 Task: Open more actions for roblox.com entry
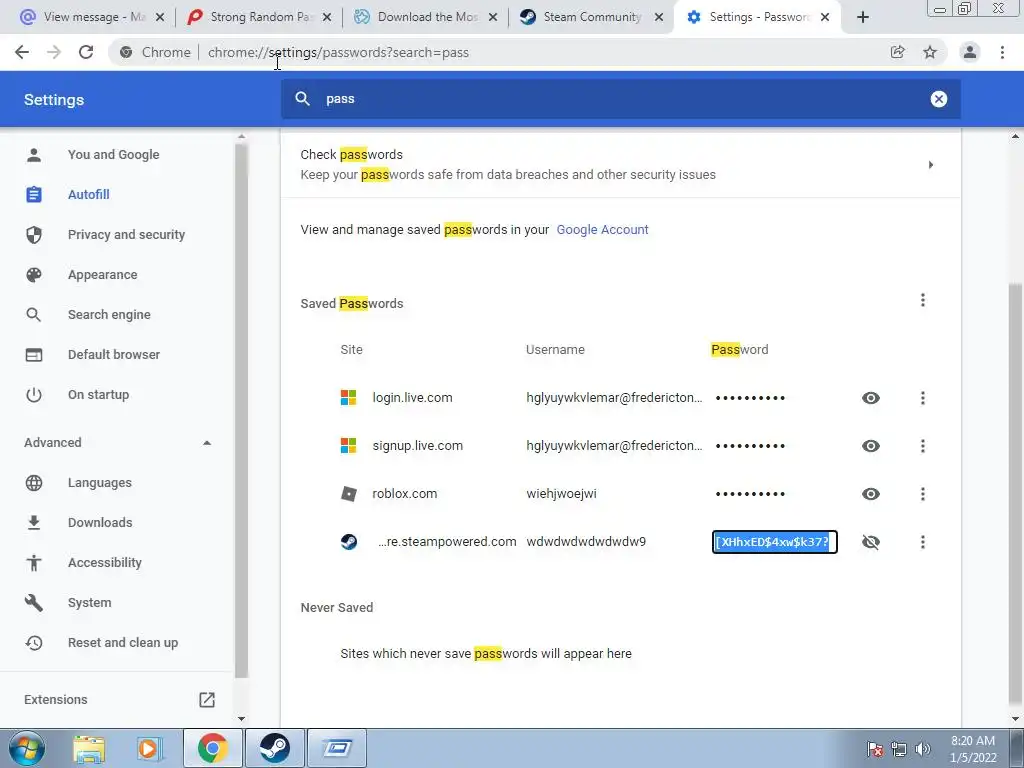coord(923,494)
